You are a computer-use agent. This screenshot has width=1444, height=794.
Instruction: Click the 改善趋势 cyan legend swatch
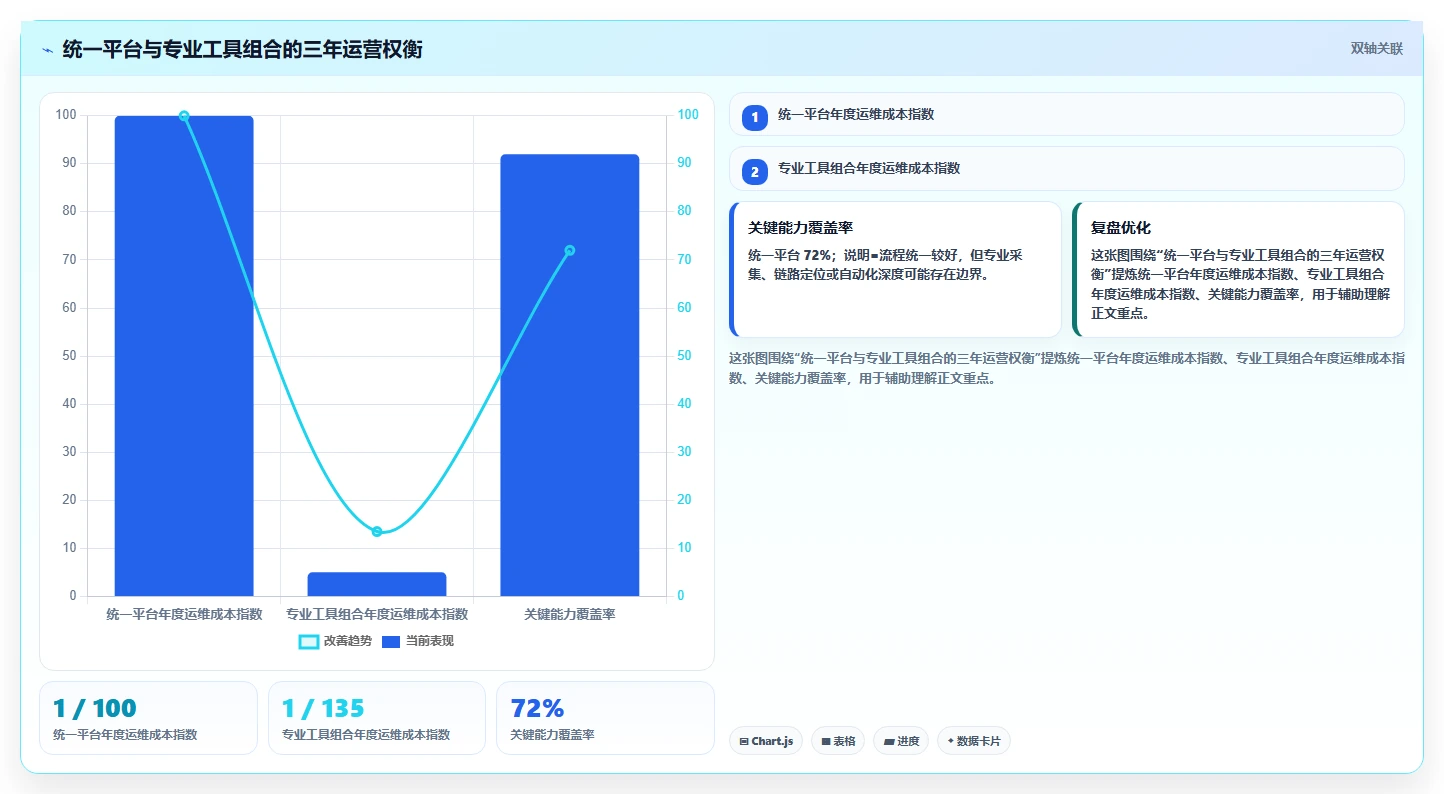point(309,641)
